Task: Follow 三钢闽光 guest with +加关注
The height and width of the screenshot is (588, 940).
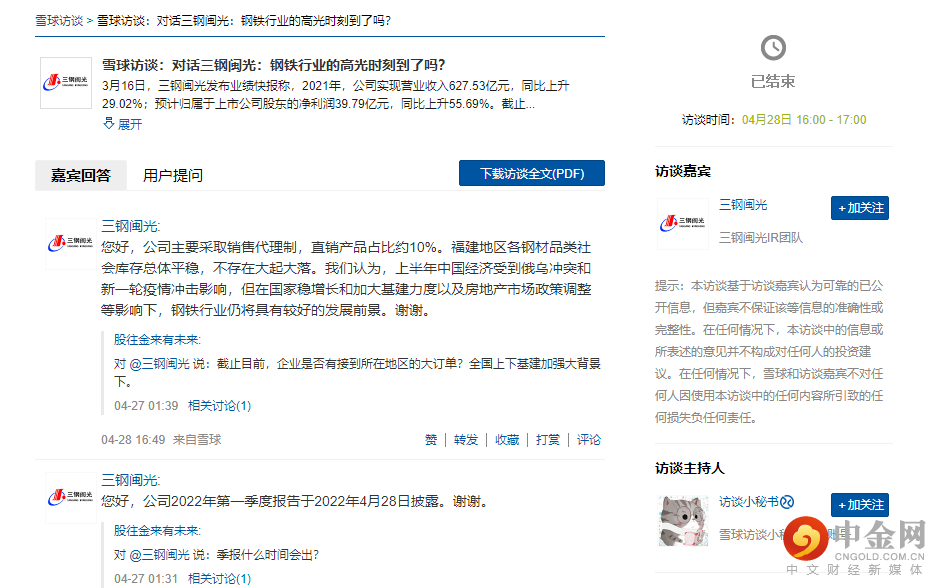Action: (x=860, y=208)
